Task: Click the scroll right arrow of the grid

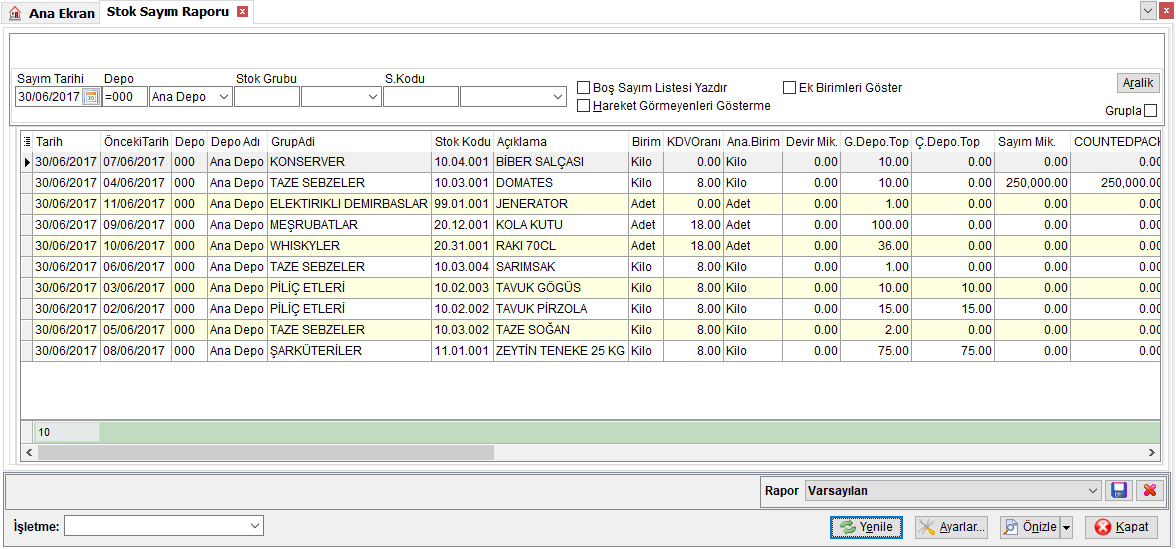Action: point(1153,452)
